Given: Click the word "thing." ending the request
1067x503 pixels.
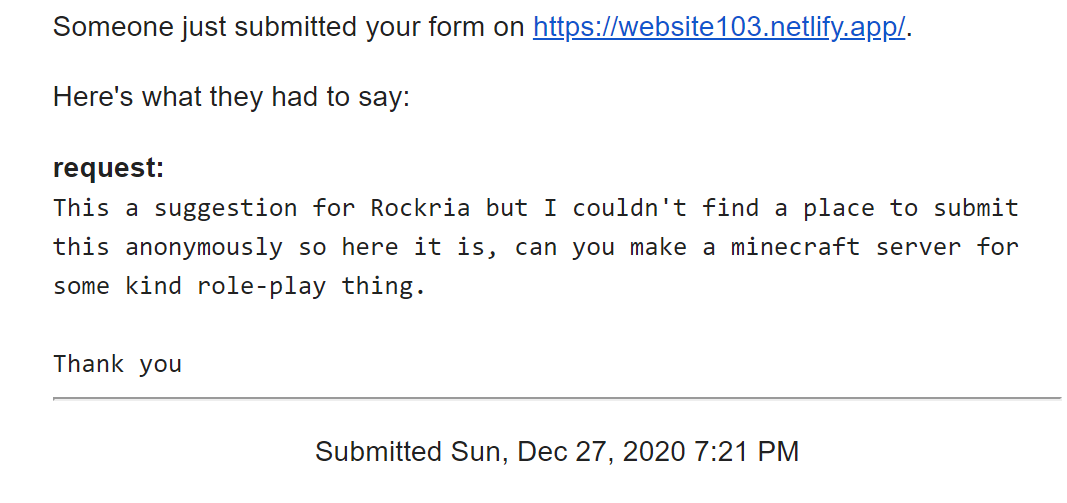Looking at the screenshot, I should coord(384,286).
